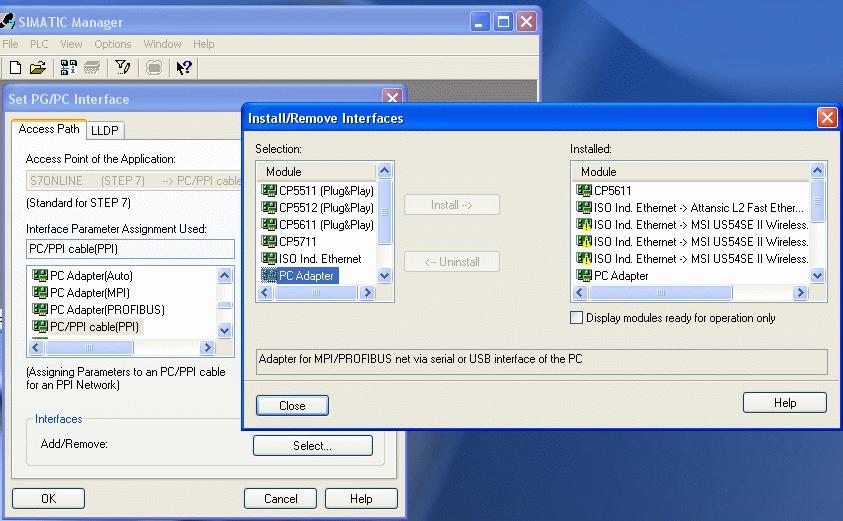Click Selection list scroll up arrow
Screen dimensions: 843x521
click(384, 171)
